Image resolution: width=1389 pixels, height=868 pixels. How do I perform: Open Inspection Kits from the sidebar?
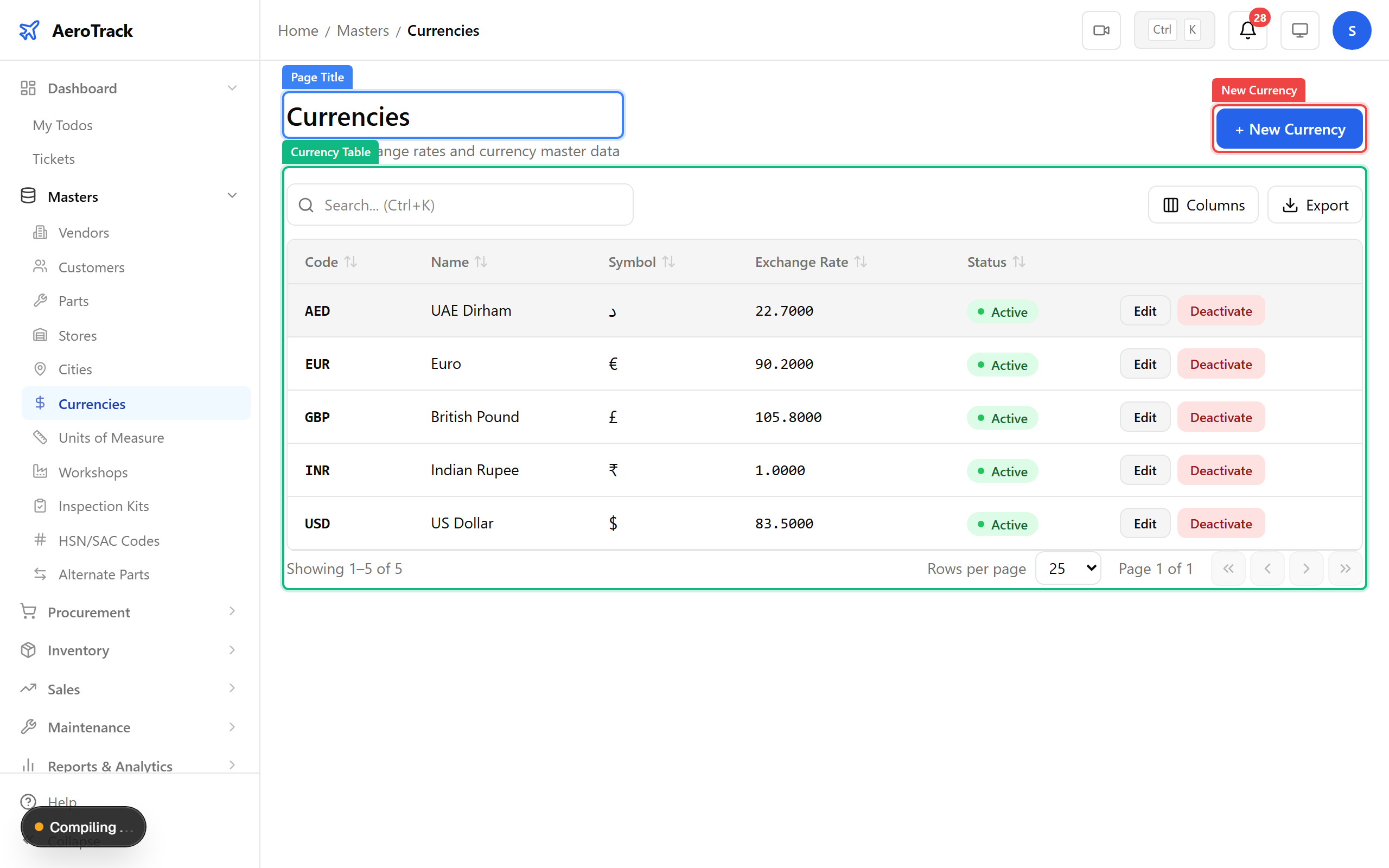104,506
